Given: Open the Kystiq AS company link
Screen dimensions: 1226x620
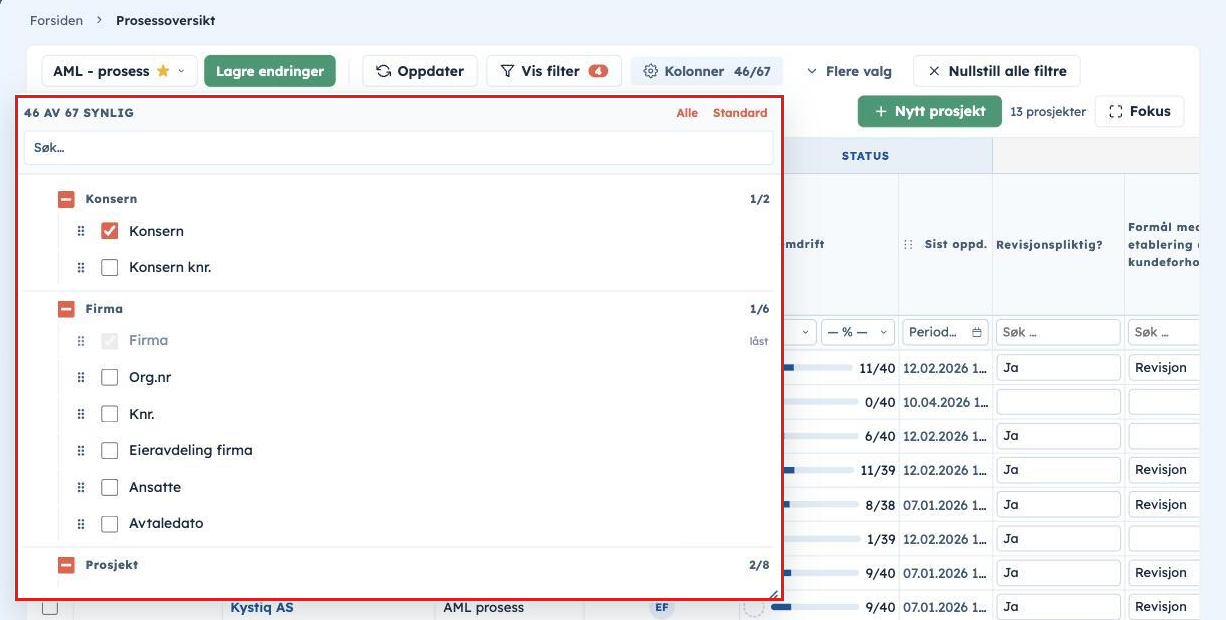Looking at the screenshot, I should point(262,607).
